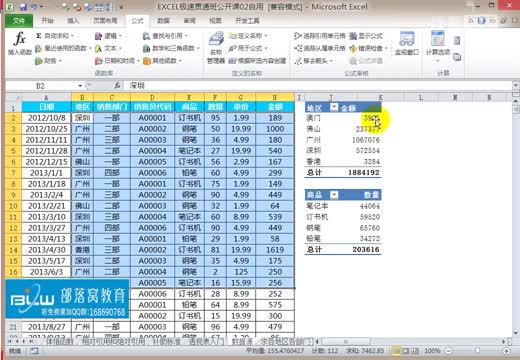Click pivot table total 203616

coord(366,249)
